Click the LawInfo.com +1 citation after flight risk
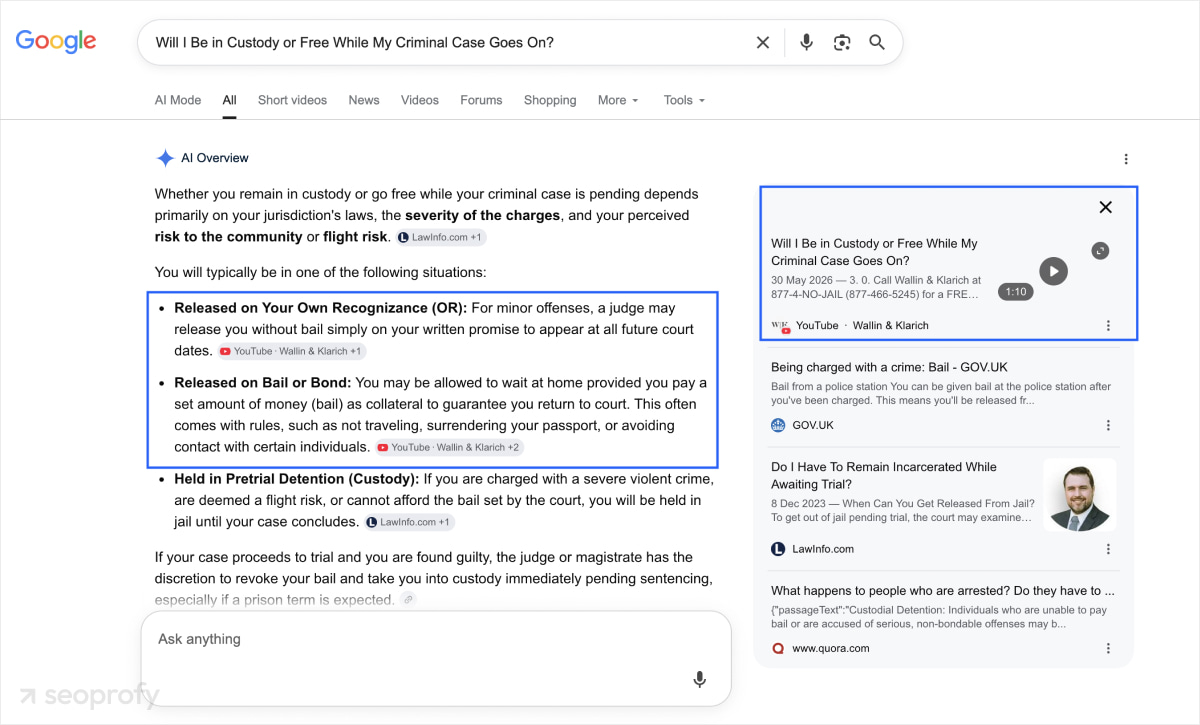The width and height of the screenshot is (1200, 725). 440,238
